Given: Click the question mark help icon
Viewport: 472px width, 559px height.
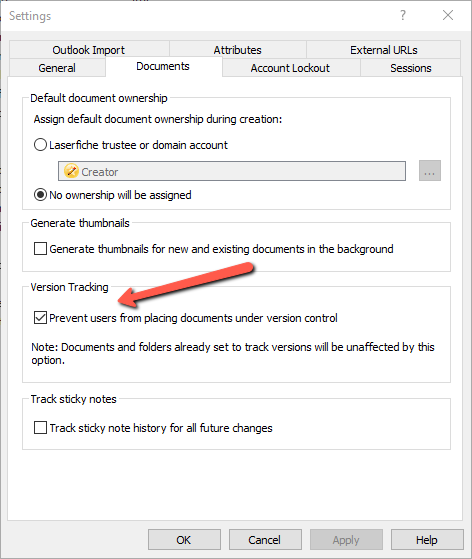Looking at the screenshot, I should click(403, 15).
